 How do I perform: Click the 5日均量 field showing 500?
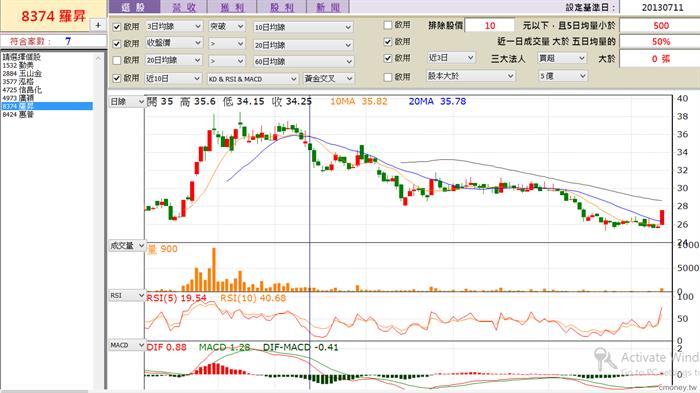[x=660, y=25]
